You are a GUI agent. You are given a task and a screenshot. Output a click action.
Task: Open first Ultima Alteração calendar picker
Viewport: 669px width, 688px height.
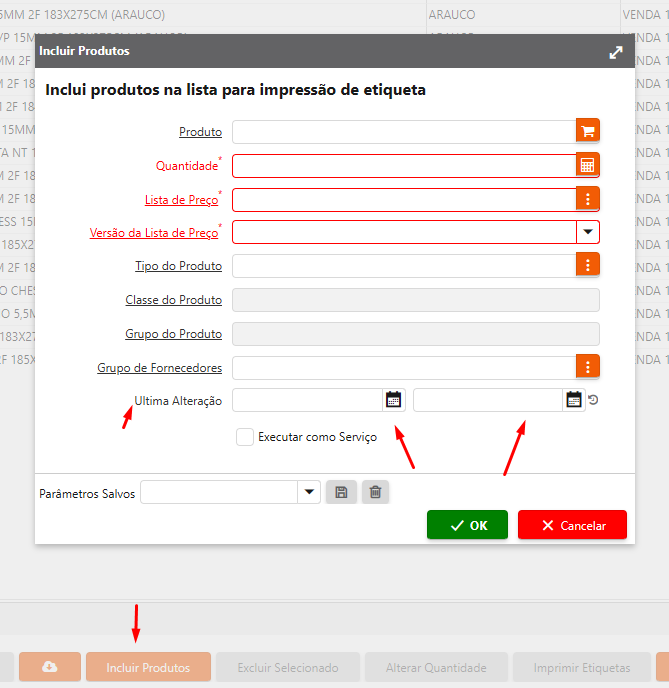point(394,400)
